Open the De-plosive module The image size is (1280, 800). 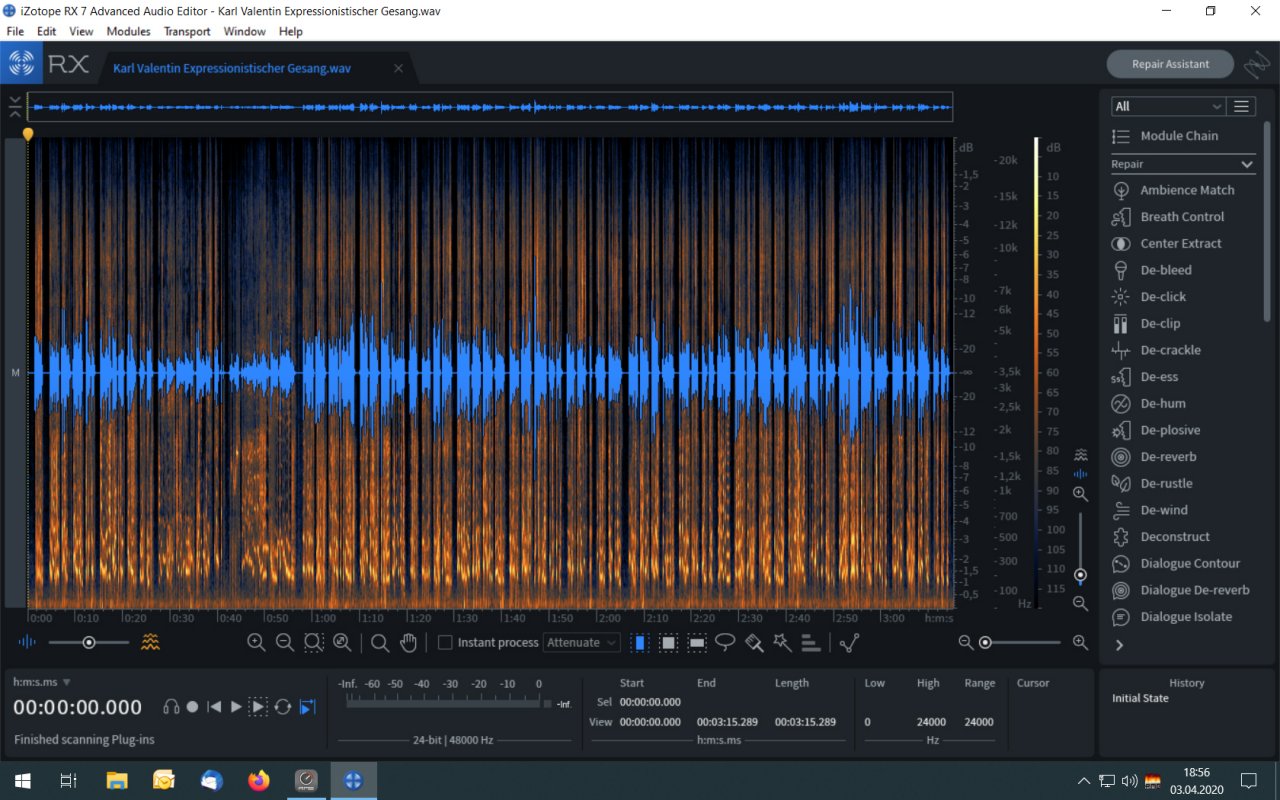[x=1156, y=430]
